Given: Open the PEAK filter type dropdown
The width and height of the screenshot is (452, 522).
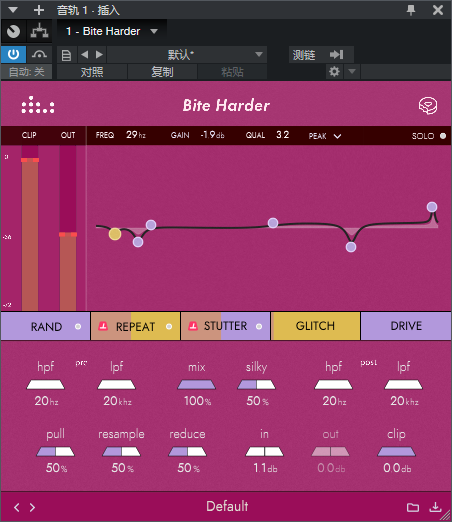Looking at the screenshot, I should click(325, 136).
